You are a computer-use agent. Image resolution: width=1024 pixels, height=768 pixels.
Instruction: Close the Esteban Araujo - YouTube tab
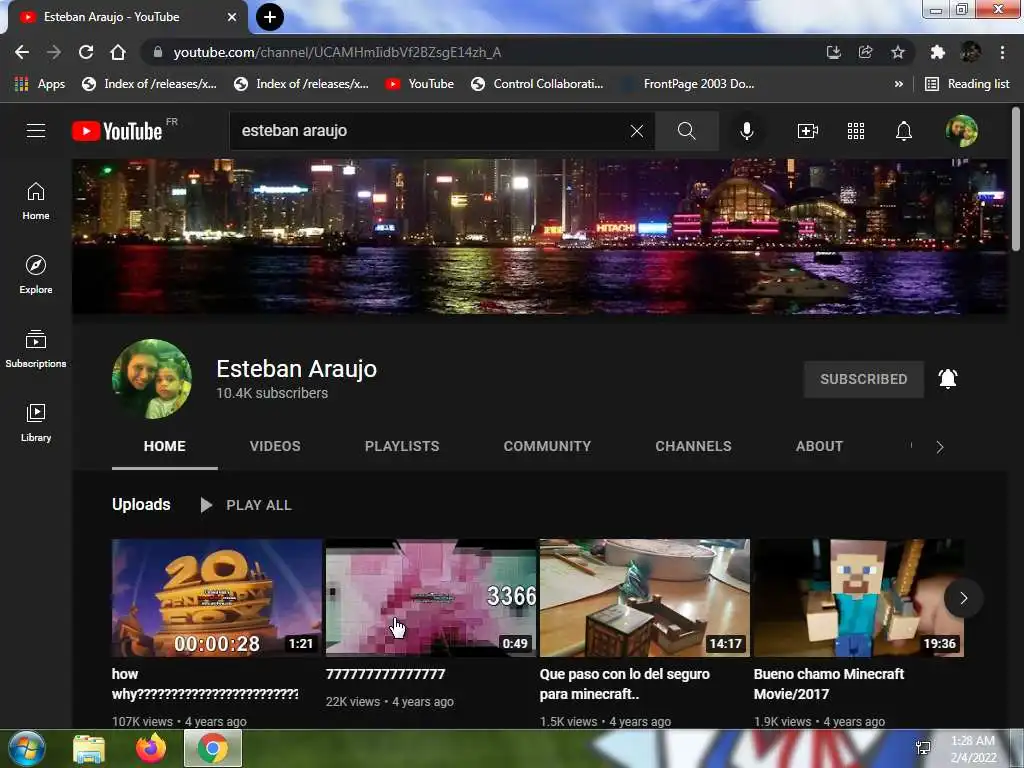pyautogui.click(x=232, y=17)
